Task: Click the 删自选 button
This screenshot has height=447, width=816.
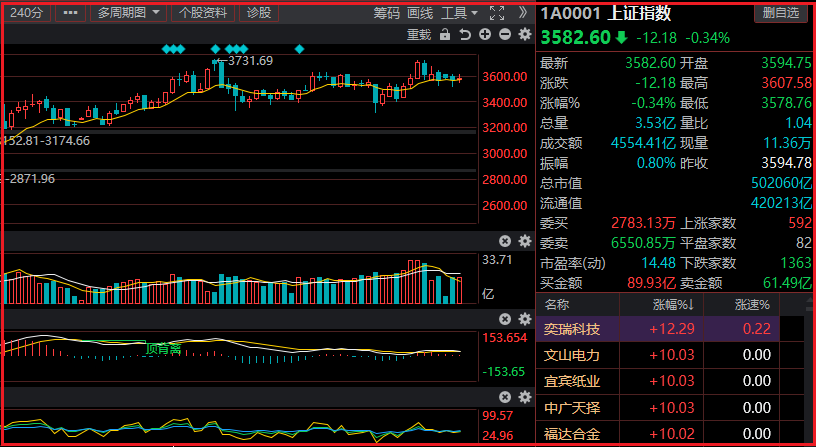Action: tap(781, 13)
